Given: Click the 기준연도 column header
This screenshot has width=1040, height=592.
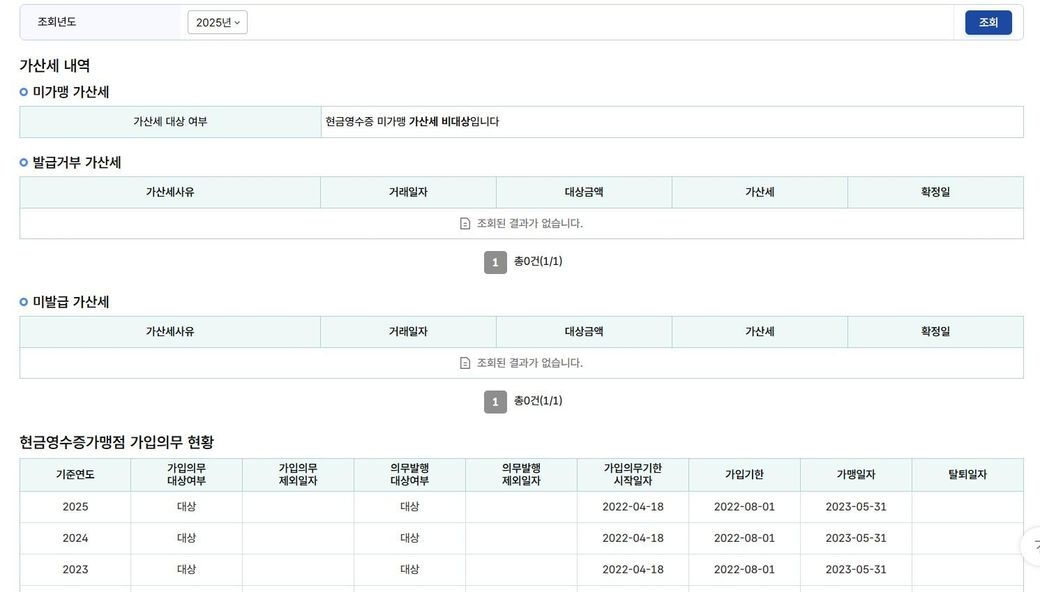Looking at the screenshot, I should click(x=75, y=475).
